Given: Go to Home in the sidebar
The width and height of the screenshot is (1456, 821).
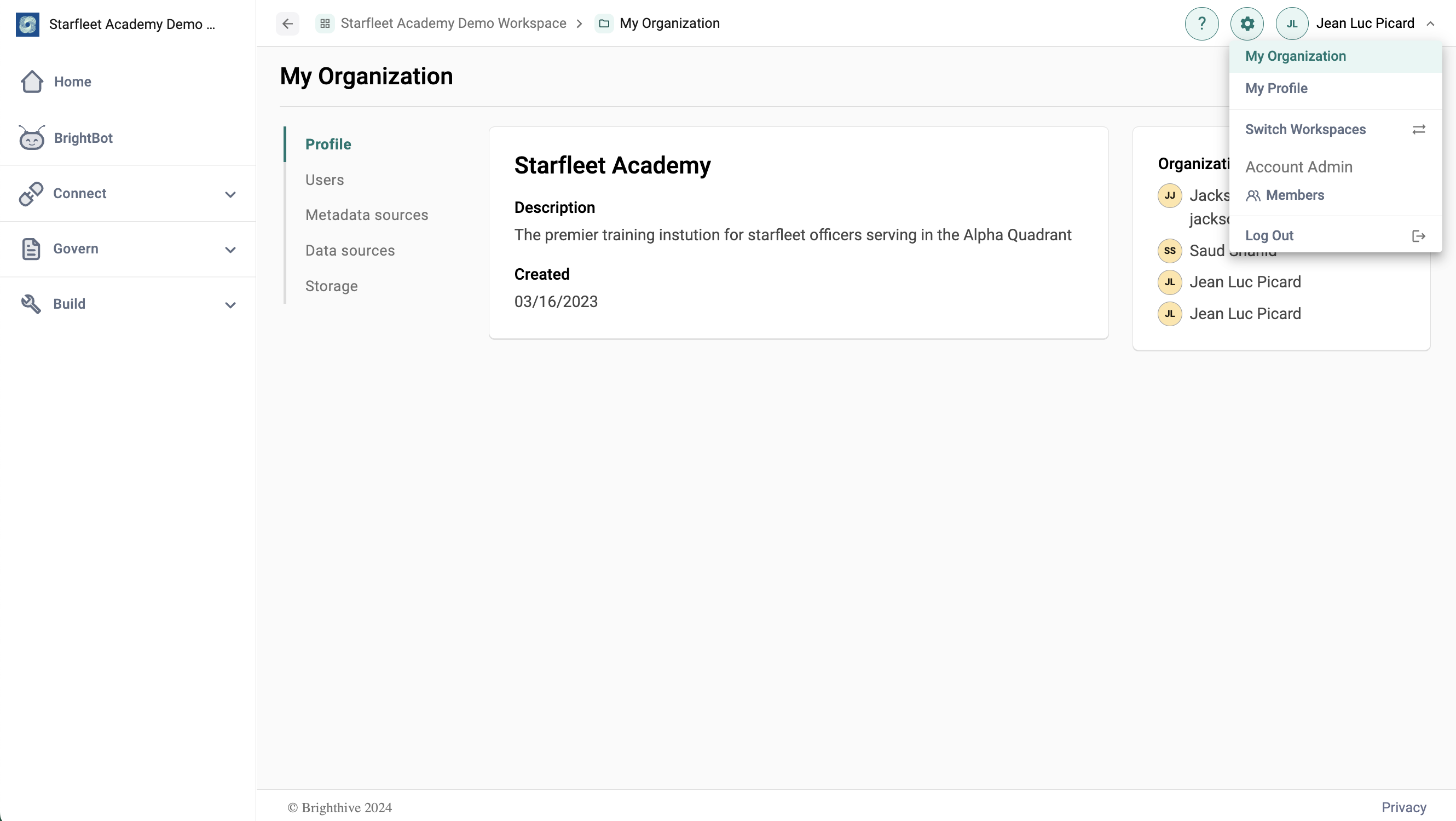Looking at the screenshot, I should 72,82.
